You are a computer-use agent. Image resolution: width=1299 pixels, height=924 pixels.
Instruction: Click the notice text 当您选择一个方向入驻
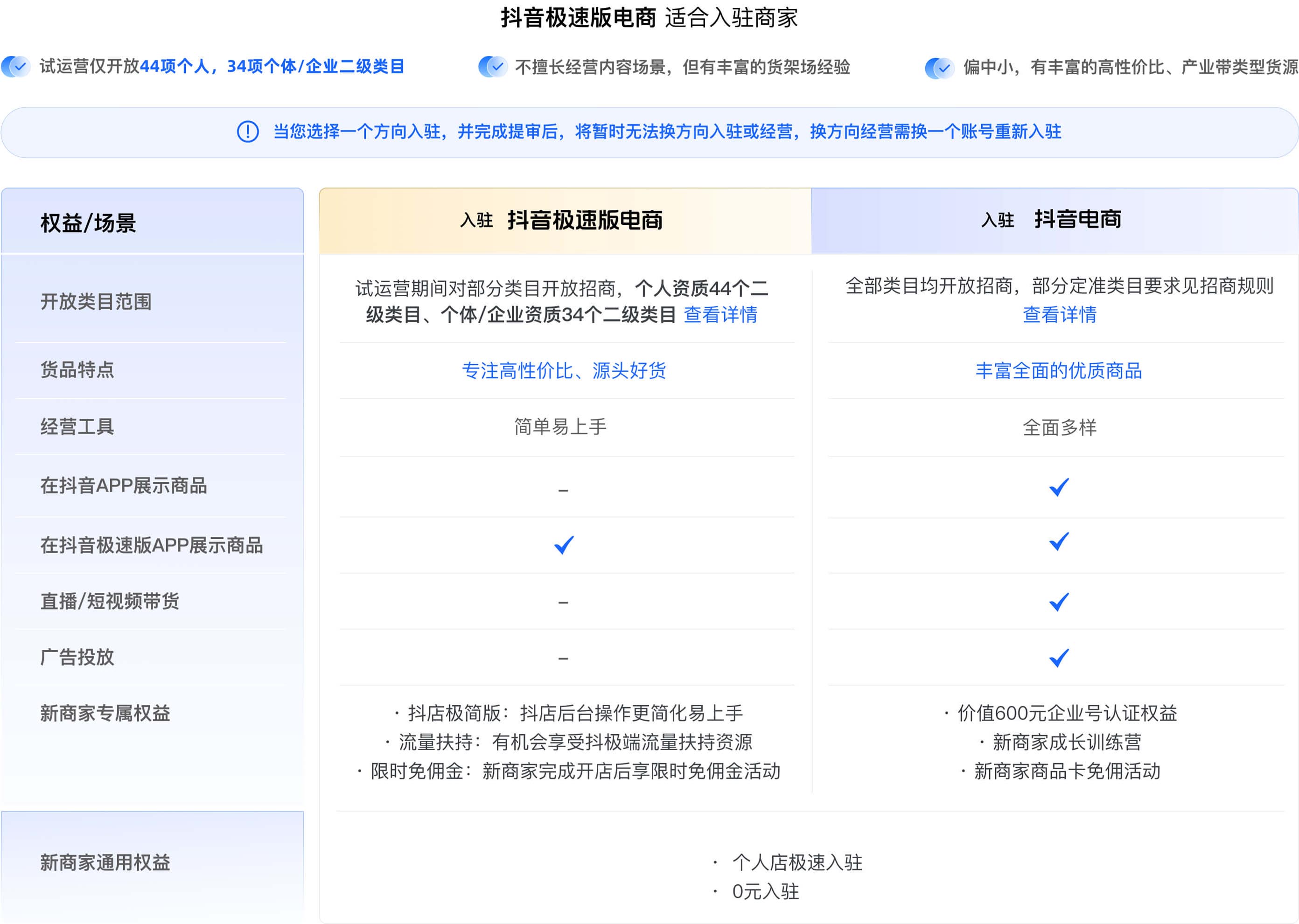coord(667,132)
